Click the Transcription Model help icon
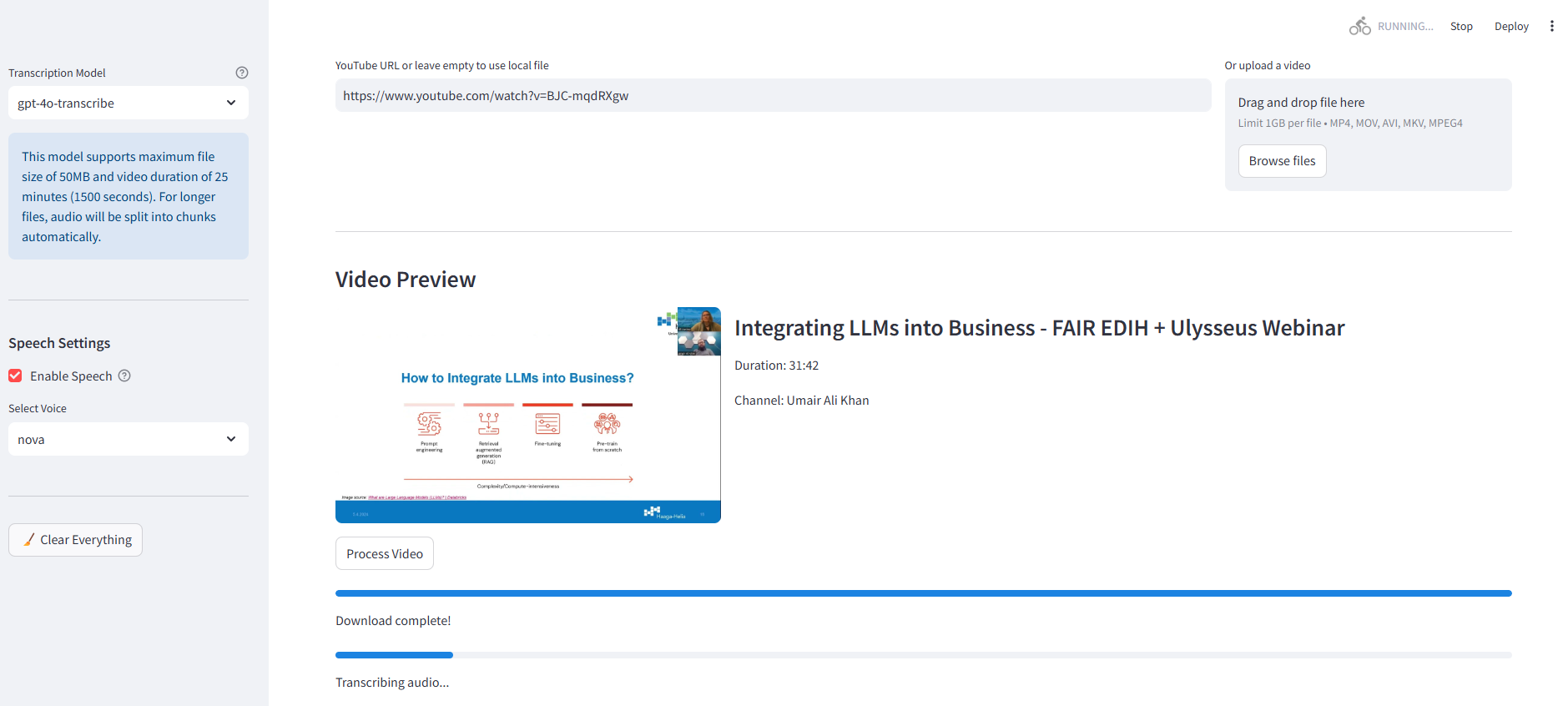This screenshot has width=1568, height=706. coord(242,73)
